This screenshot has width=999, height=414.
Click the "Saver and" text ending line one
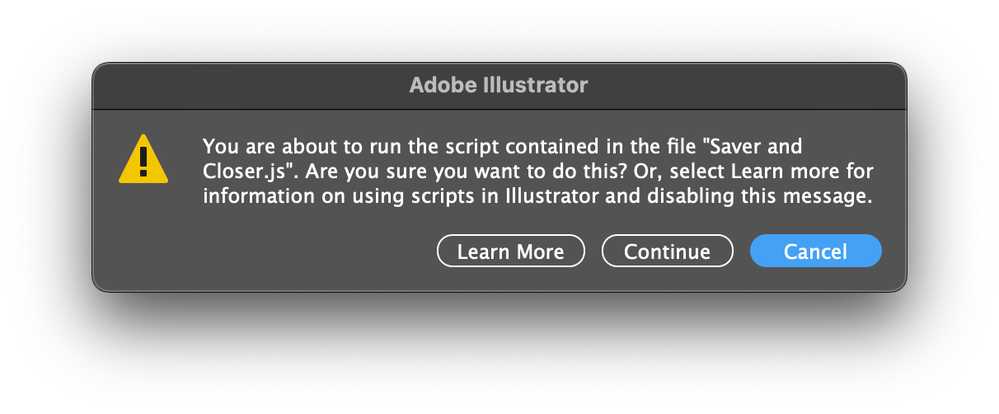[x=761, y=146]
